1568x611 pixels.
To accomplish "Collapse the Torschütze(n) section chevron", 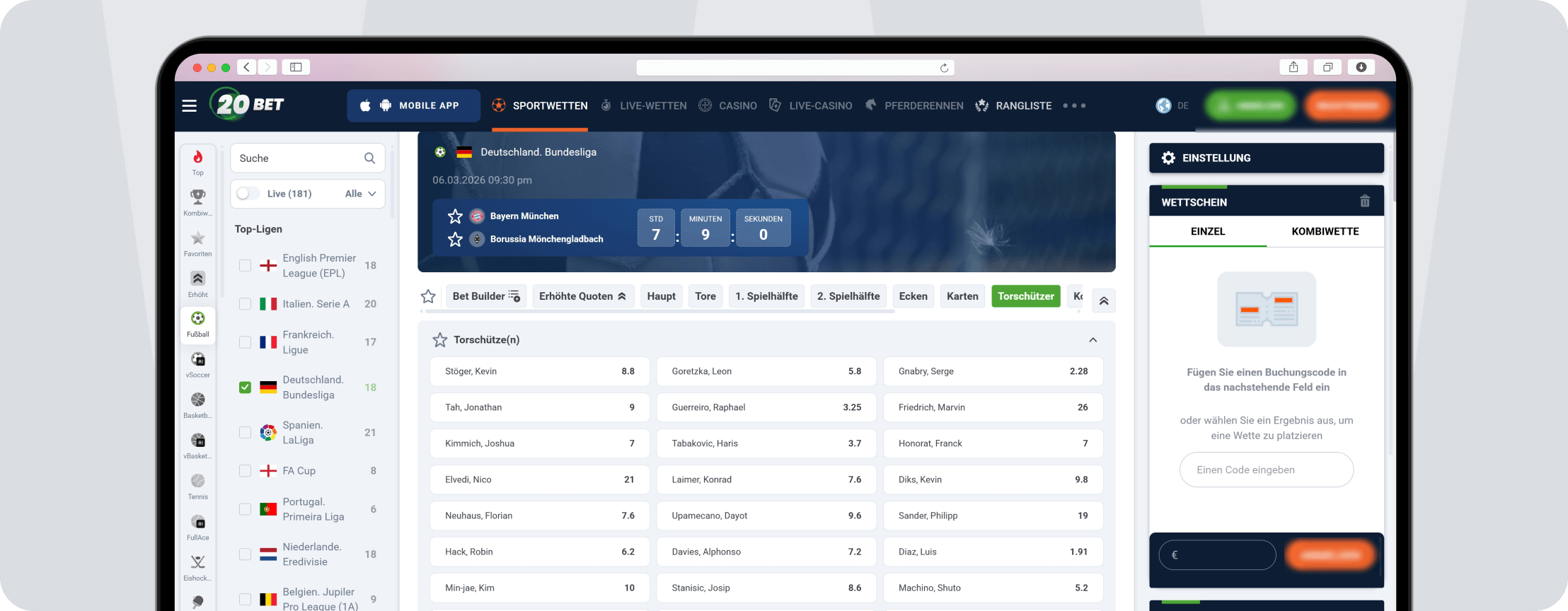I will point(1093,340).
